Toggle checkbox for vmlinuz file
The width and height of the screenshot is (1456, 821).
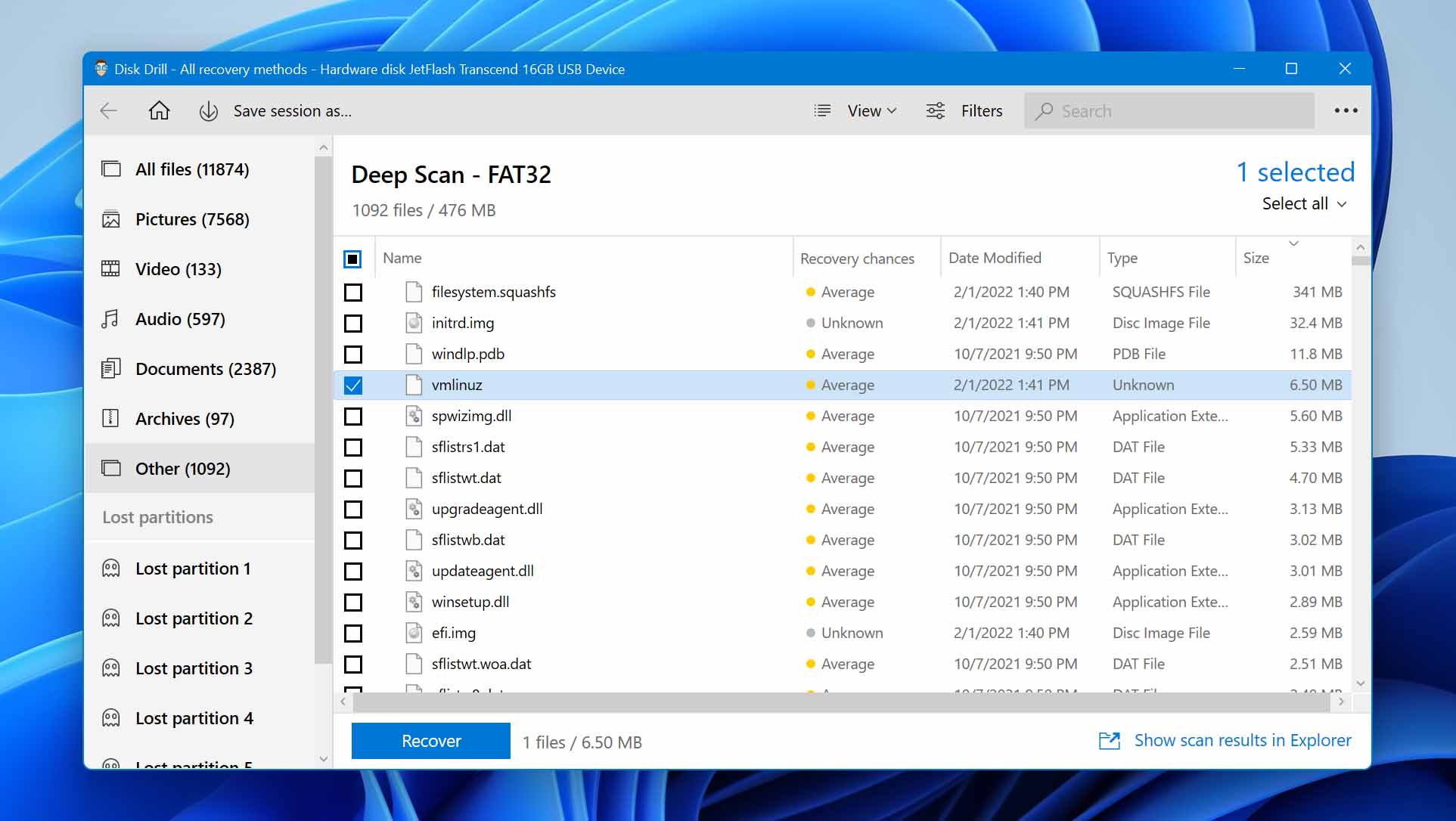tap(353, 384)
